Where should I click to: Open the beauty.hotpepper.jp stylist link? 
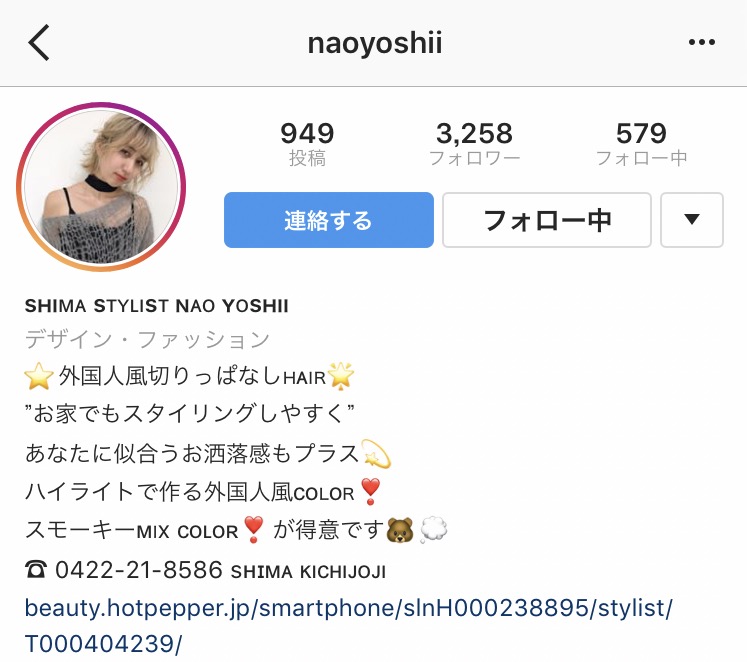[348, 626]
